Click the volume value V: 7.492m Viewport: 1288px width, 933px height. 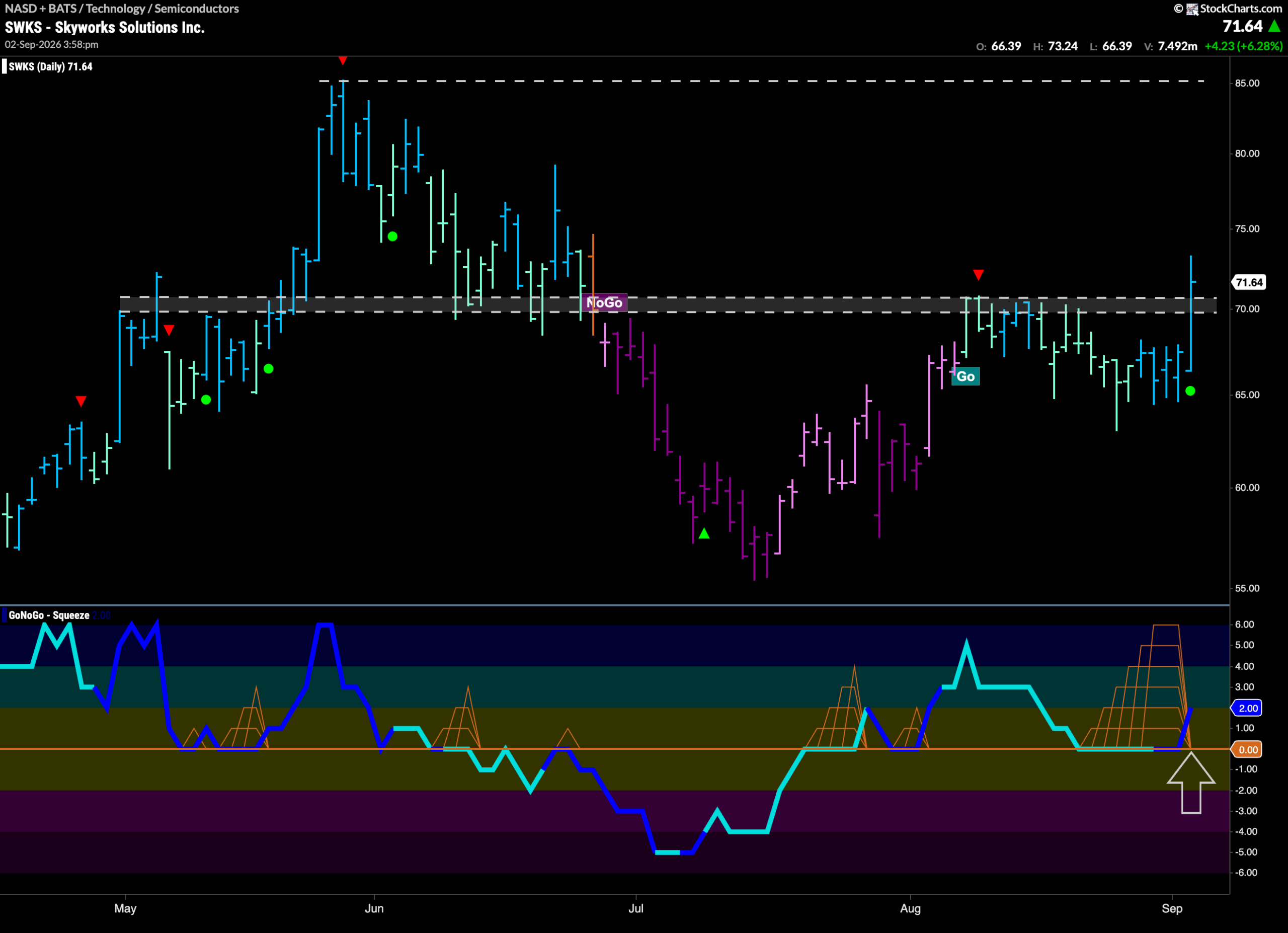(1170, 47)
